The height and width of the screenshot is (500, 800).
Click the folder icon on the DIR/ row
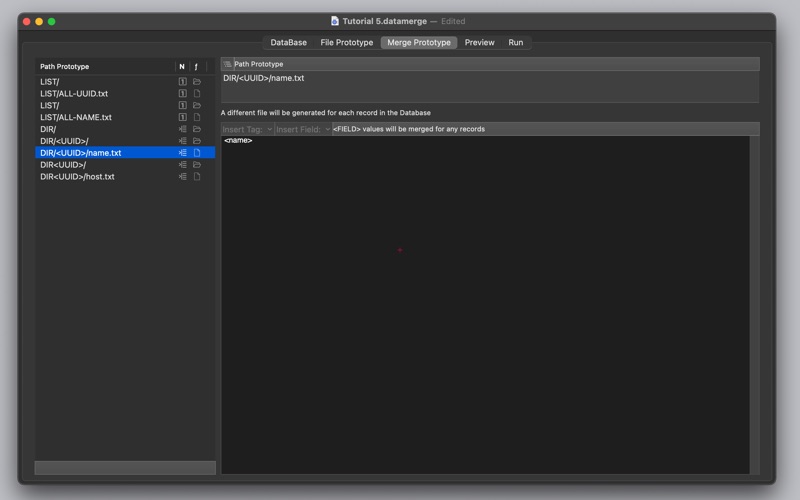click(196, 129)
